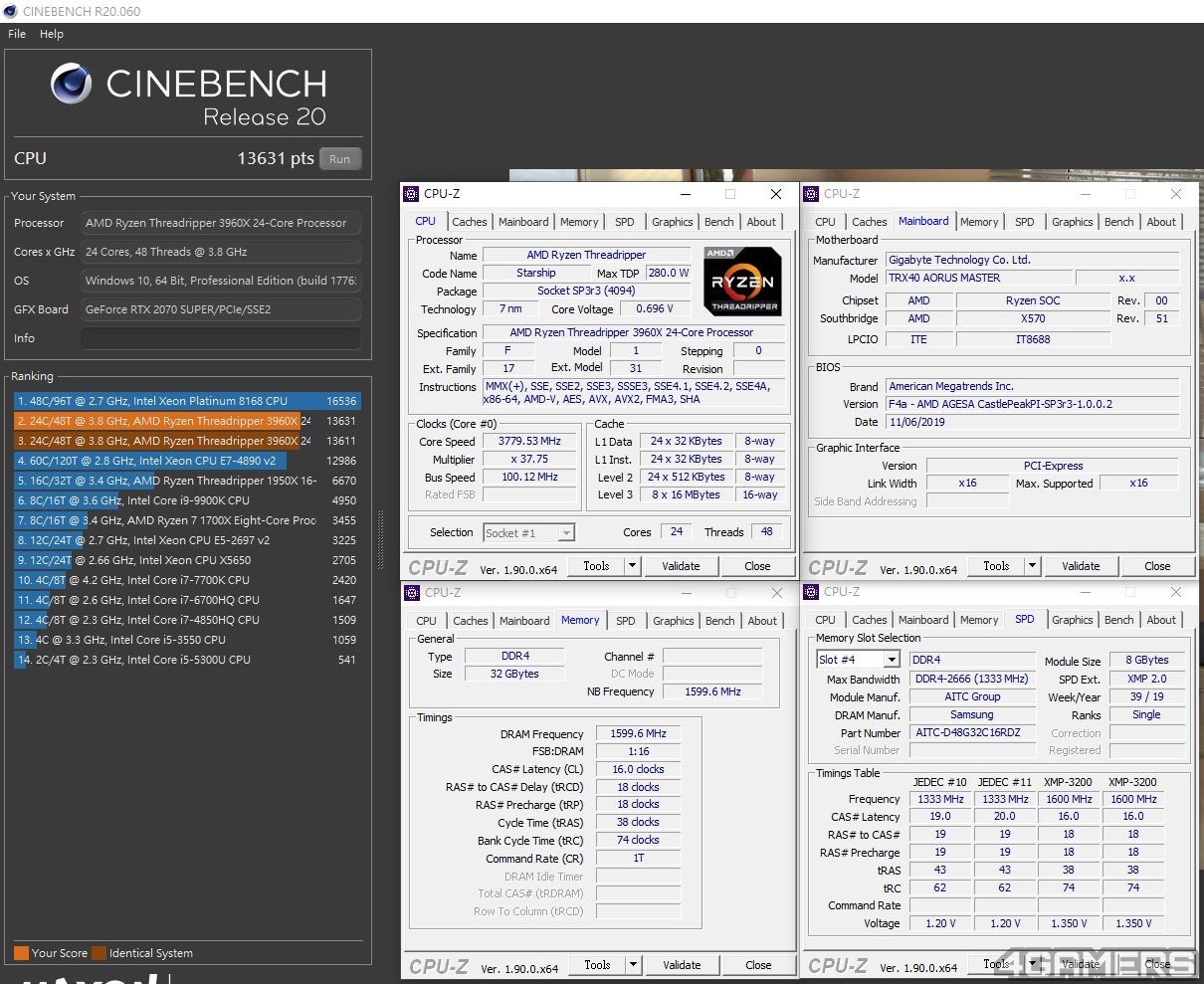Open the Slot #4 memory slot dropdown
The width and height of the screenshot is (1204, 984).
(x=859, y=660)
